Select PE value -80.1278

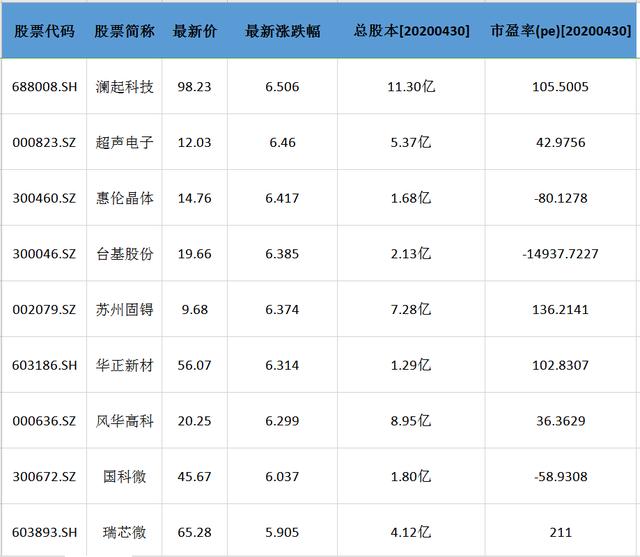coord(561,198)
